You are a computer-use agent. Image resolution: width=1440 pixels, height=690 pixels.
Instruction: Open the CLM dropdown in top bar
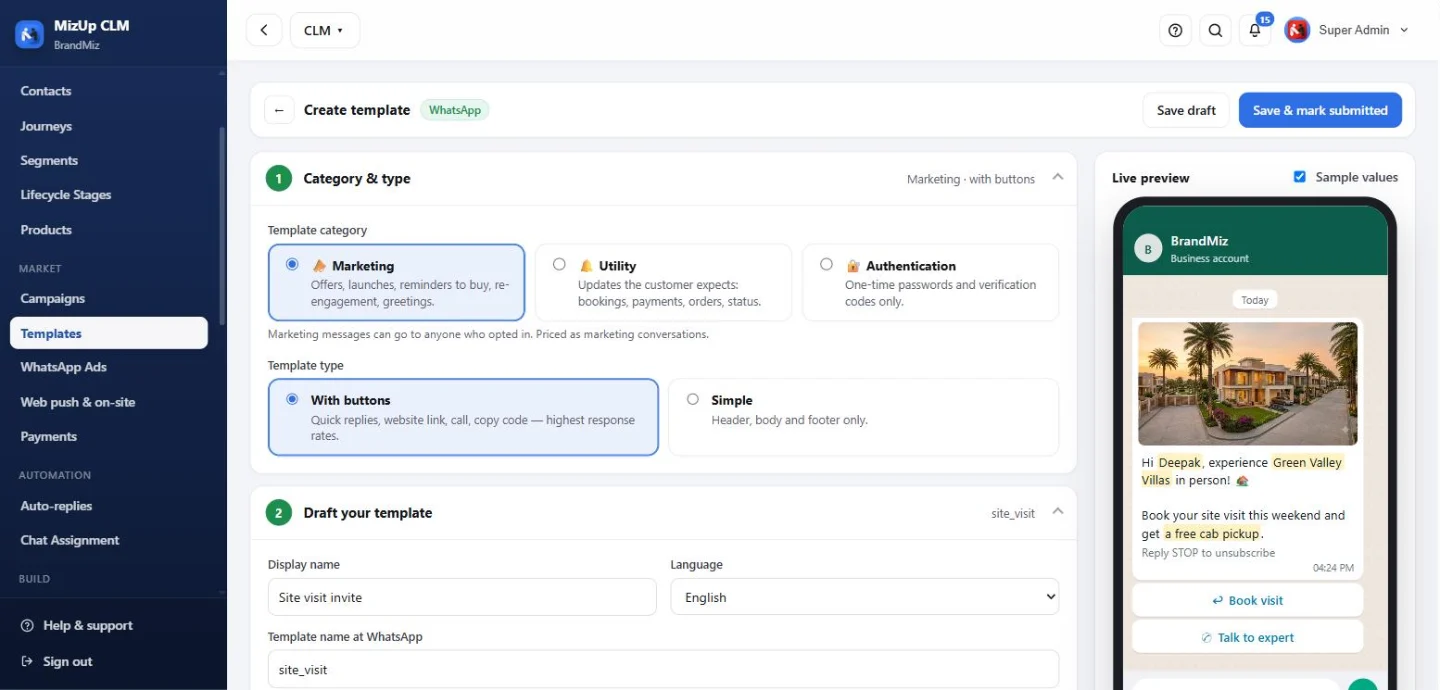click(325, 30)
